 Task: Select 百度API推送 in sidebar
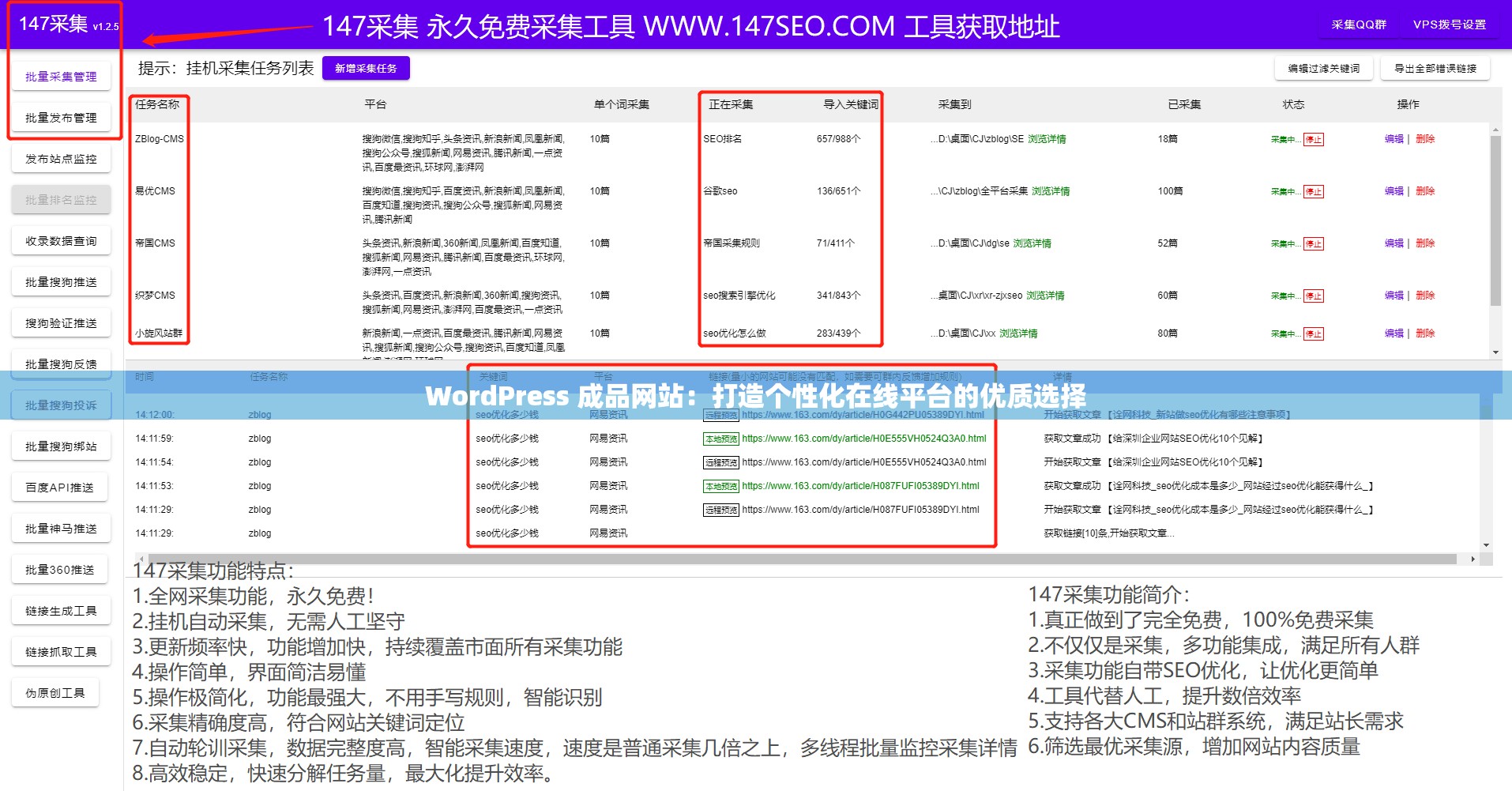pyautogui.click(x=61, y=487)
